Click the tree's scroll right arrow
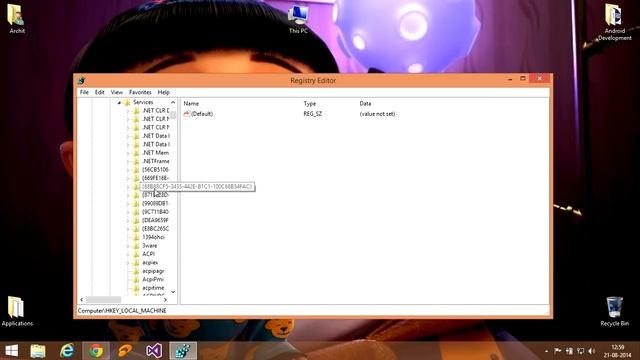The width and height of the screenshot is (640, 360). click(x=165, y=300)
